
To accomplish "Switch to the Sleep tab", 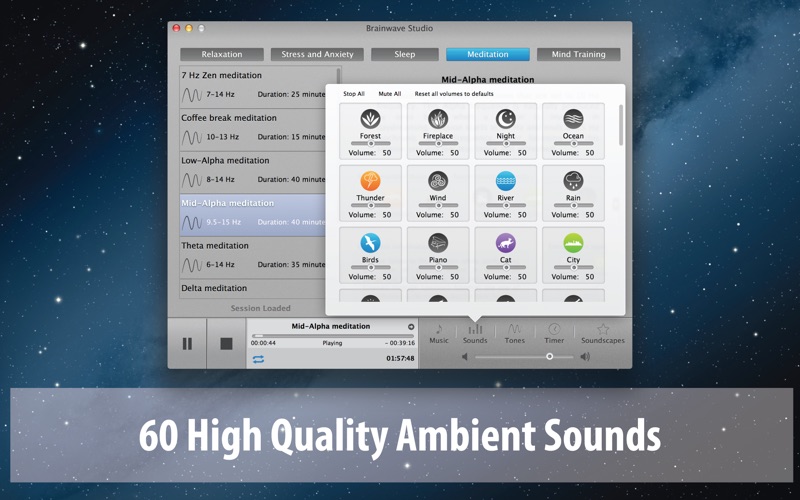I will point(405,54).
